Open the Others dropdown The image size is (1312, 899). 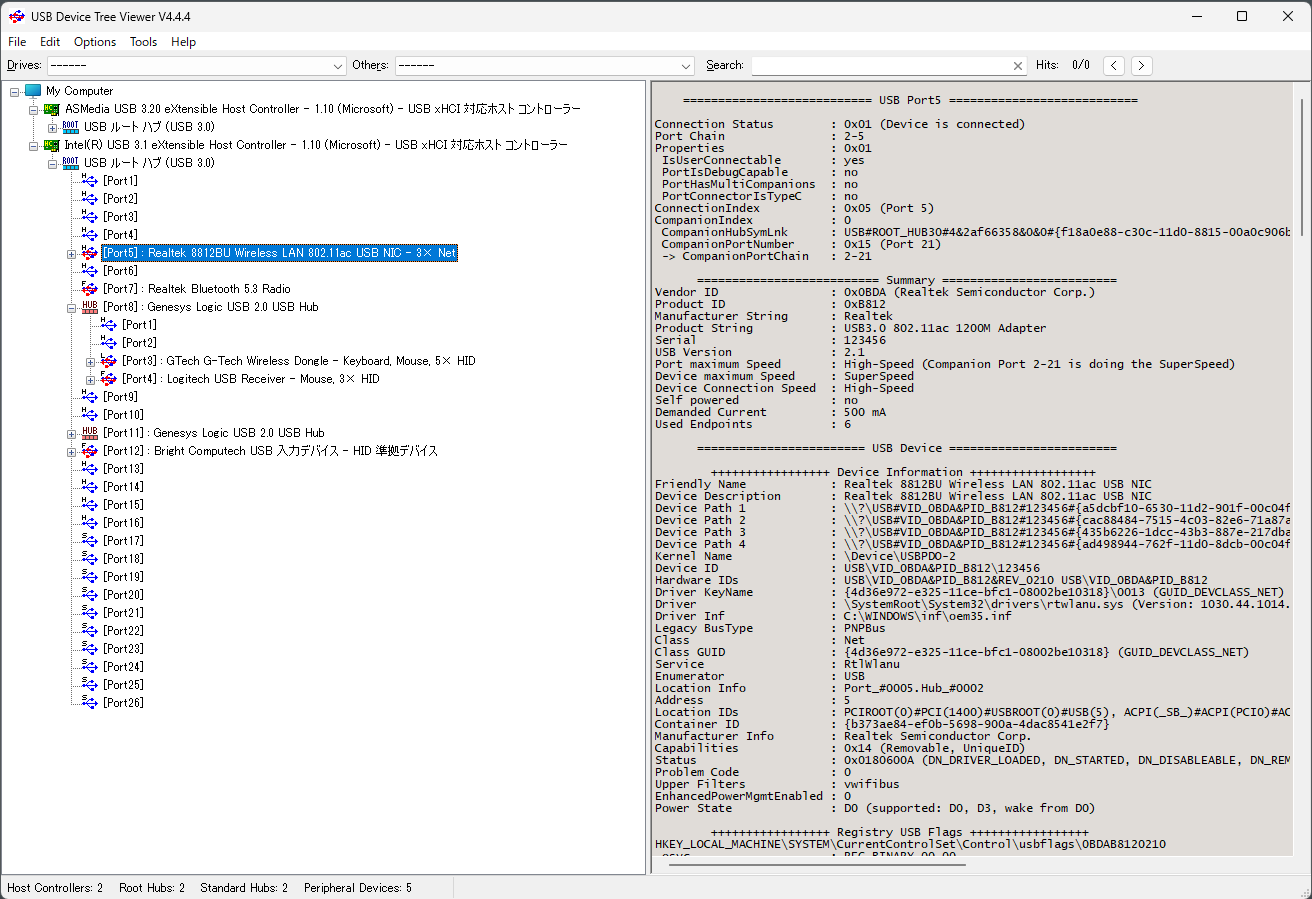pyautogui.click(x=686, y=66)
